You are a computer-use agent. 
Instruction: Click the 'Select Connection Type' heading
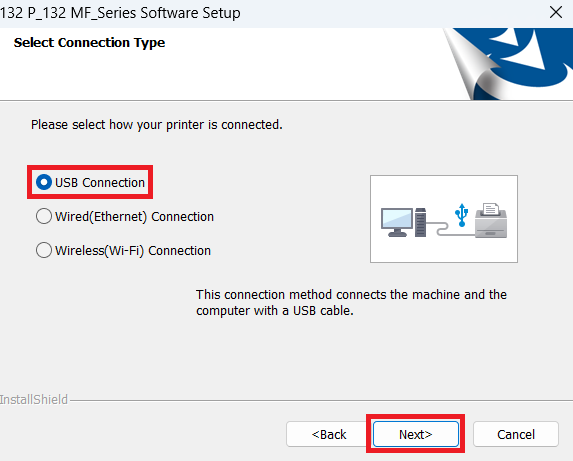(89, 43)
